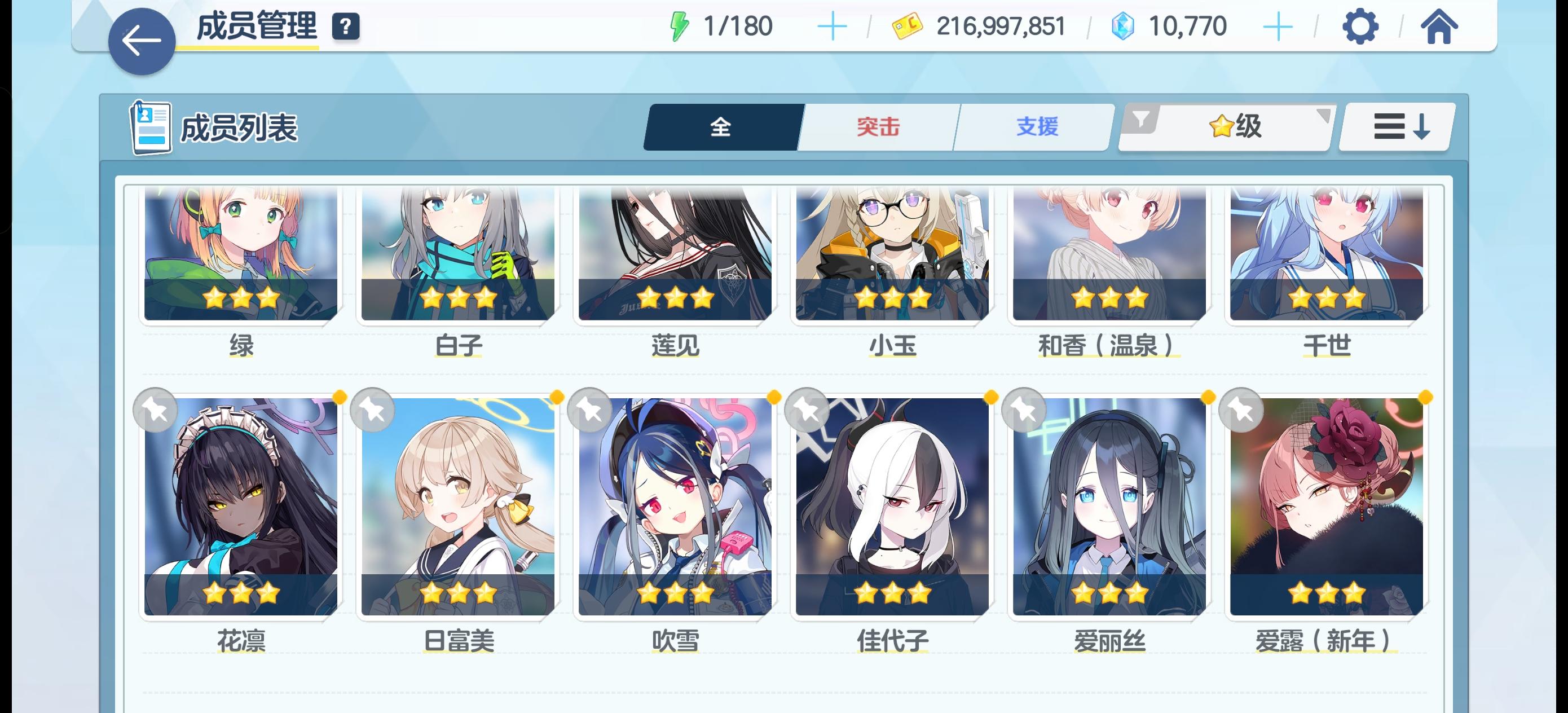Screen dimensions: 1568x713
Task: Switch sort order with descending arrow button
Action: point(1398,127)
